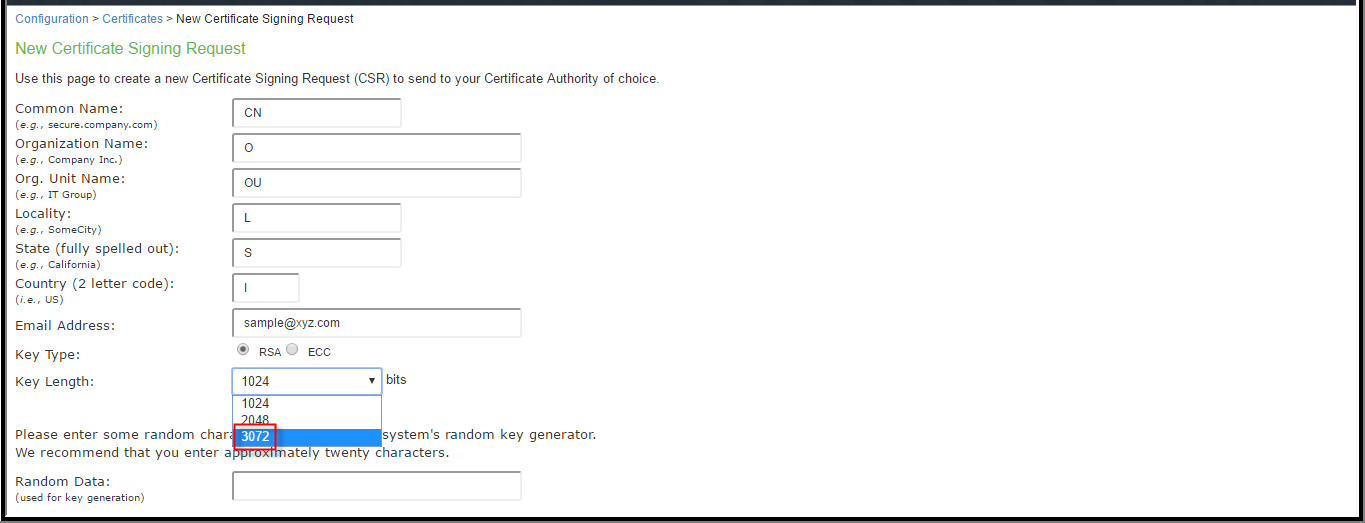Click the 'bits' text beside the dropdown
The image size is (1365, 523).
coord(396,380)
